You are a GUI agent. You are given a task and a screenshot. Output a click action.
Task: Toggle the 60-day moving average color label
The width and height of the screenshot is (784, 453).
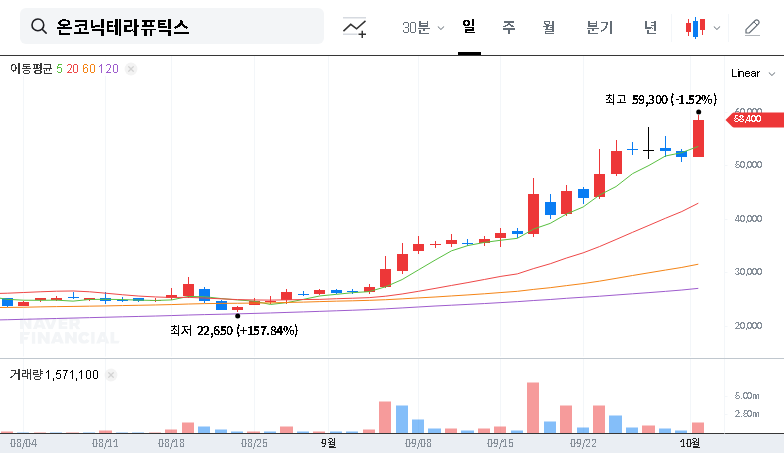pyautogui.click(x=89, y=69)
